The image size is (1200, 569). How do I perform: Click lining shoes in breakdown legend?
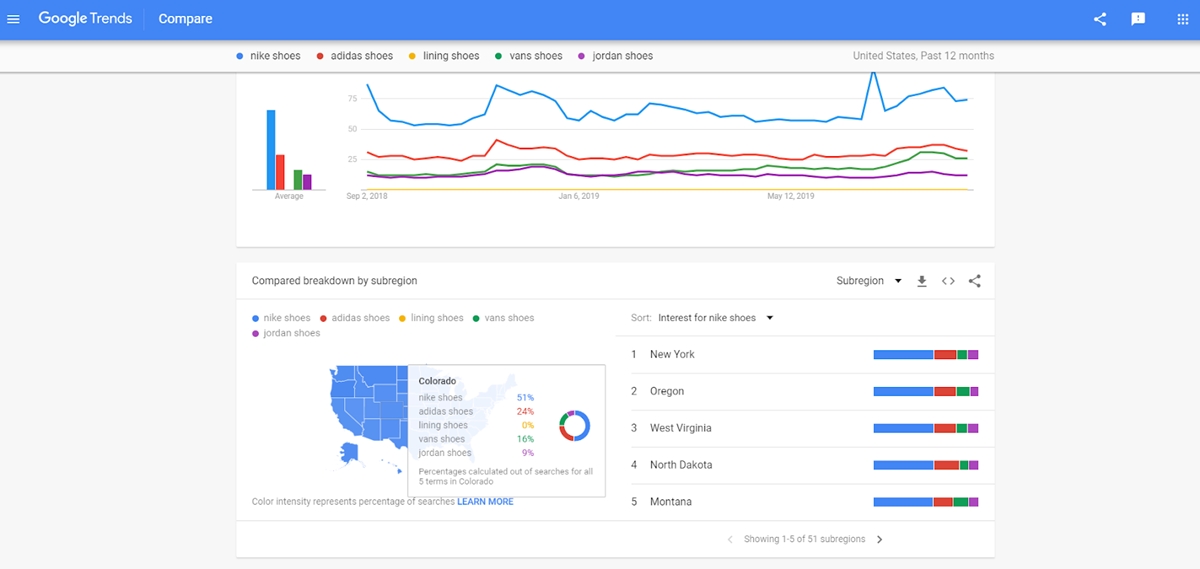point(432,318)
